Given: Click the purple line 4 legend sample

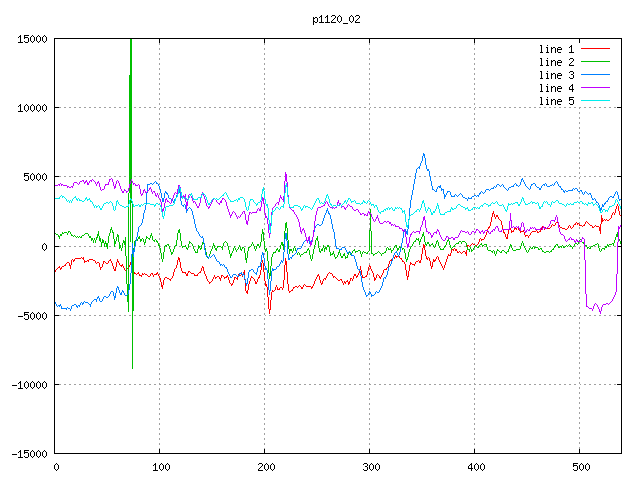Looking at the screenshot, I should (x=595, y=88).
